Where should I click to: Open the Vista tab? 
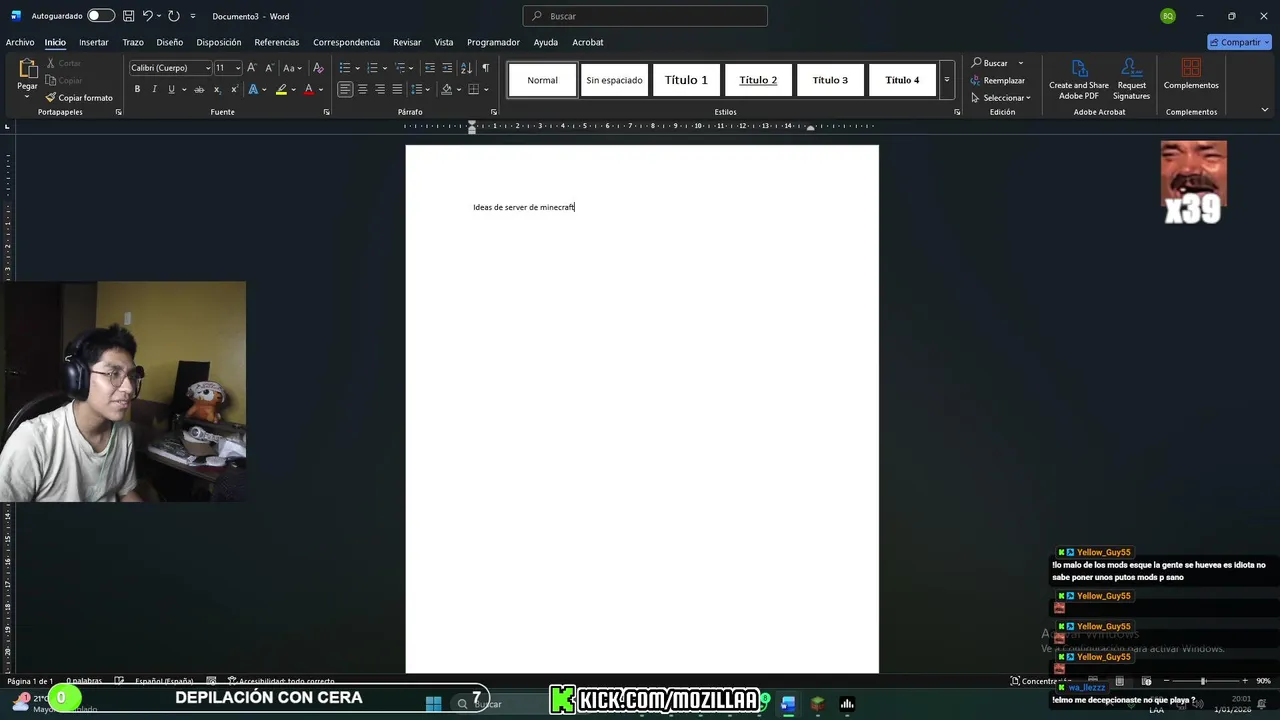444,42
